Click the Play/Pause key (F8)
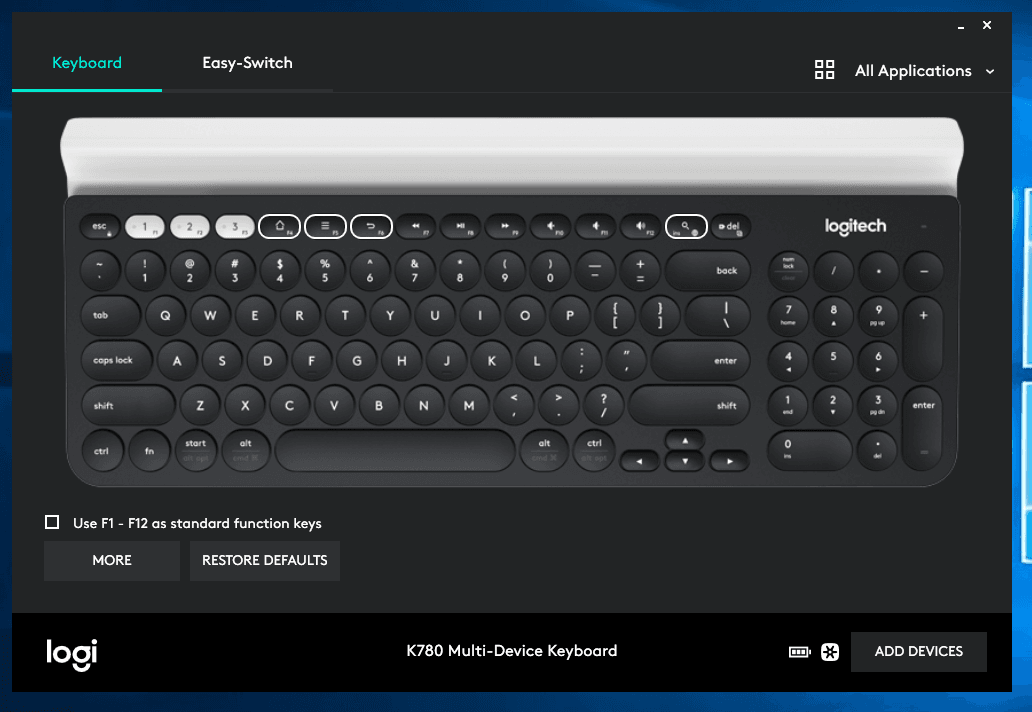The height and width of the screenshot is (712, 1032). [461, 227]
